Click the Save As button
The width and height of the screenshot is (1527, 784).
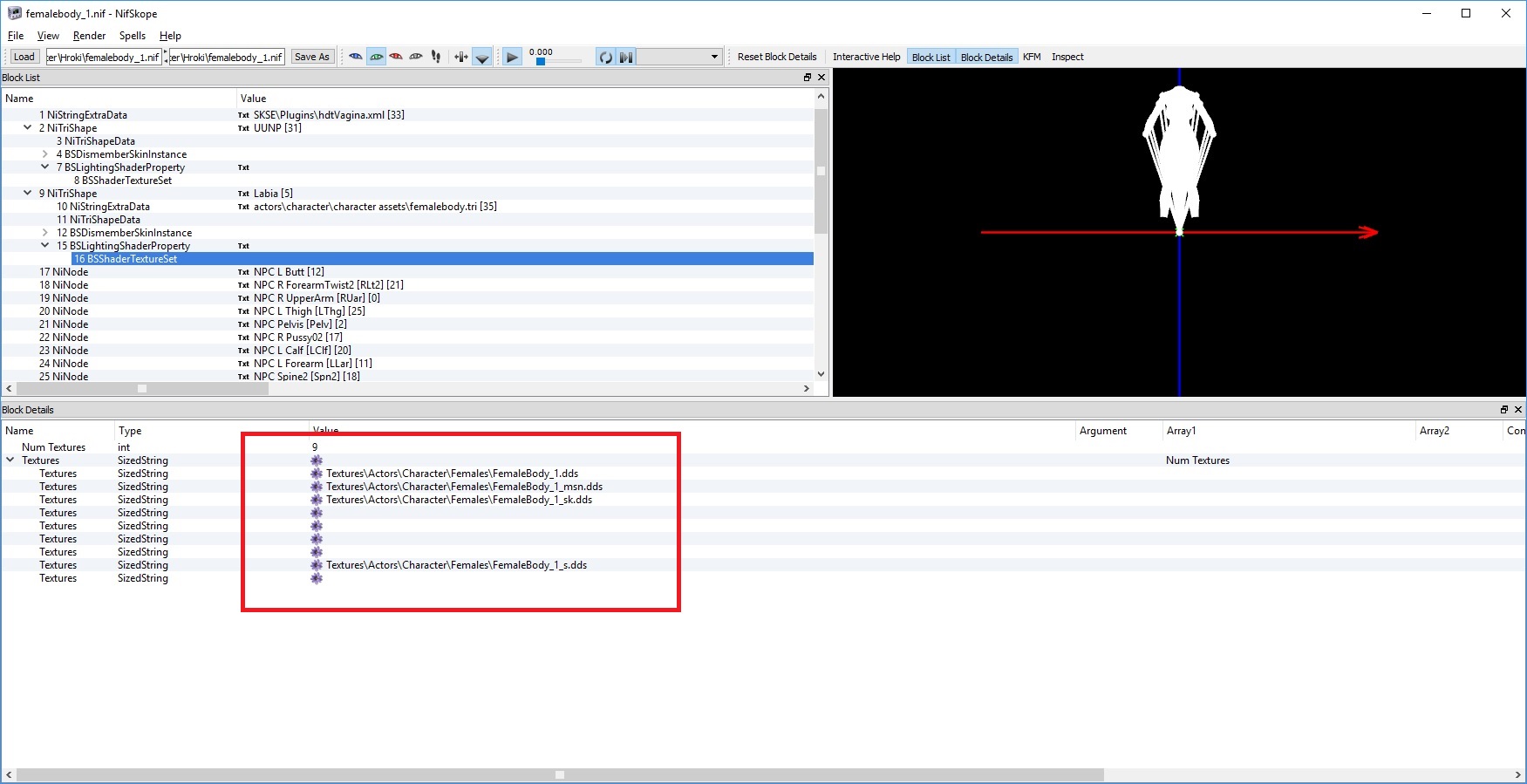pyautogui.click(x=312, y=57)
